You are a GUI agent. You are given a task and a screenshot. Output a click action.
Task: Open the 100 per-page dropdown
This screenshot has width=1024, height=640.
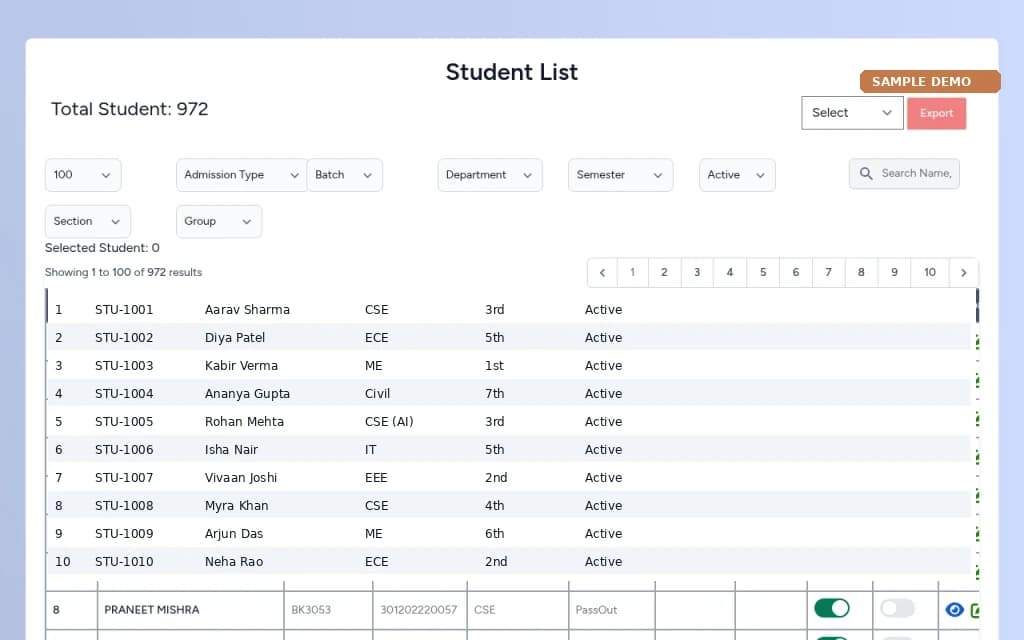pyautogui.click(x=83, y=175)
